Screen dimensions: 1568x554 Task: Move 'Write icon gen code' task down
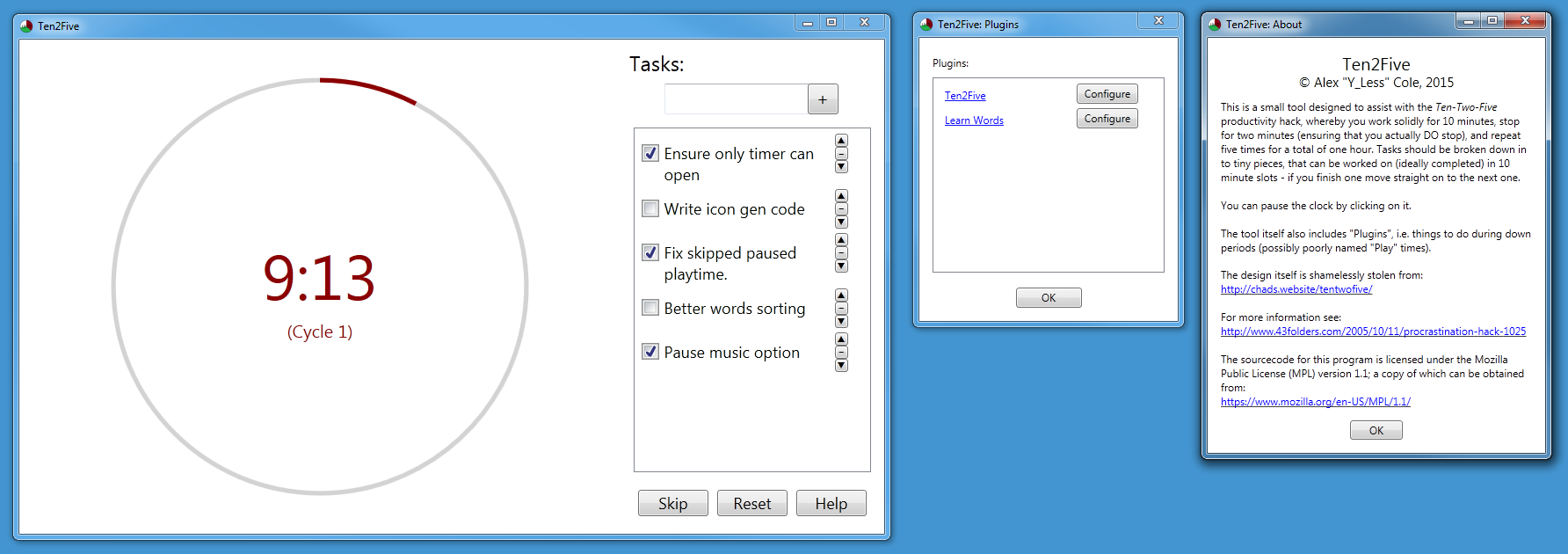[x=841, y=222]
